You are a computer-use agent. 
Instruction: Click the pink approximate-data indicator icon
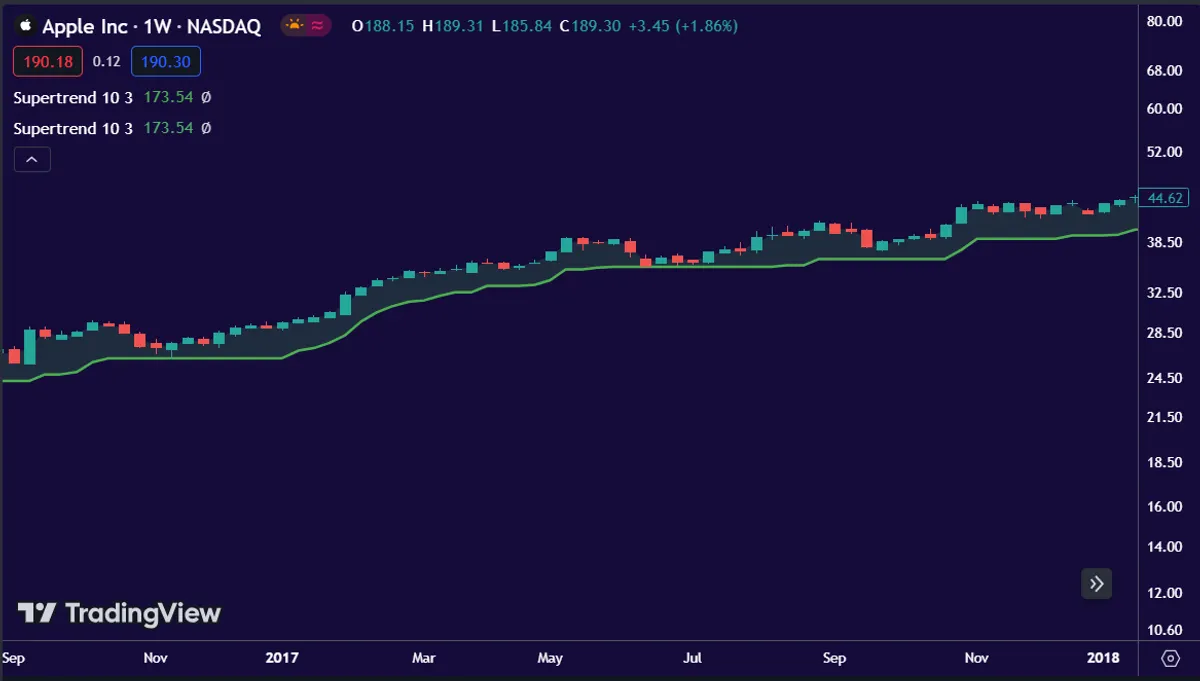click(x=319, y=25)
